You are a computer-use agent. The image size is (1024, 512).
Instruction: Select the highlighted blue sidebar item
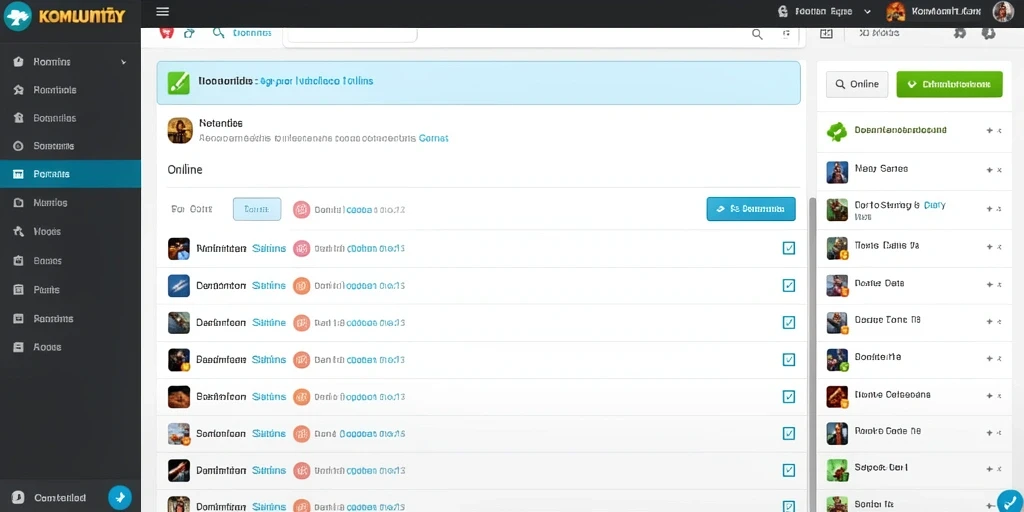[x=71, y=174]
